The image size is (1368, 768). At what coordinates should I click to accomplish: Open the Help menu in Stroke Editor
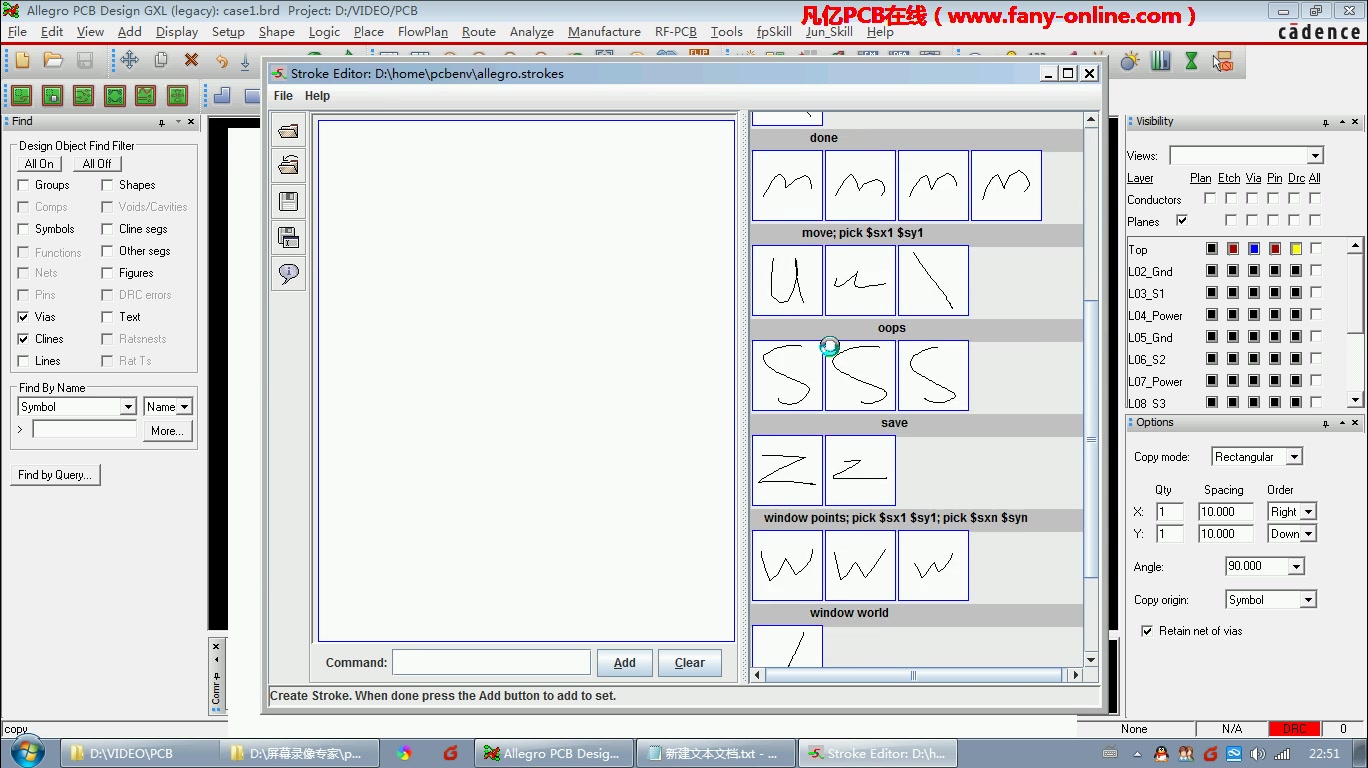click(317, 96)
